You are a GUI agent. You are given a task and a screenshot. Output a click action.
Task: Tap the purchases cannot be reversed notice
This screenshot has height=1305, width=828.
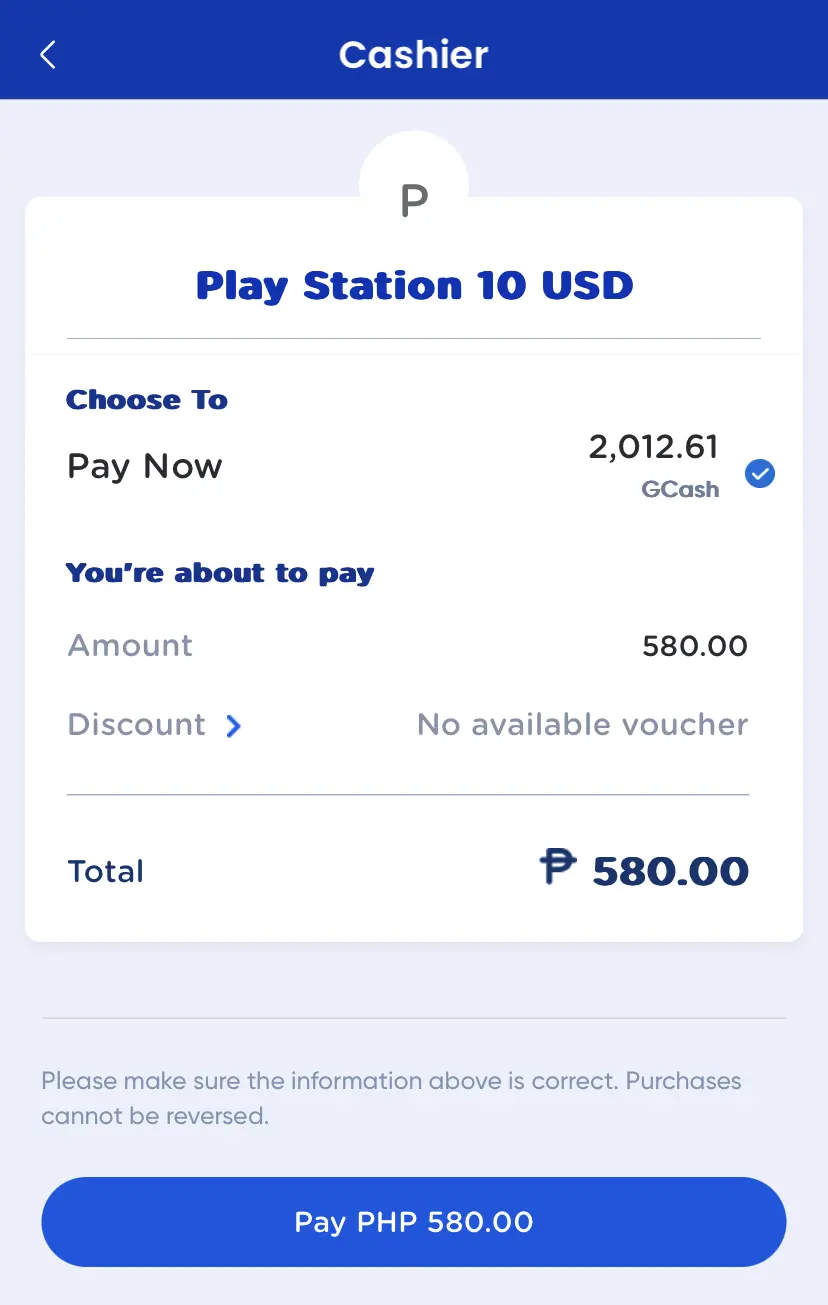tap(391, 1098)
